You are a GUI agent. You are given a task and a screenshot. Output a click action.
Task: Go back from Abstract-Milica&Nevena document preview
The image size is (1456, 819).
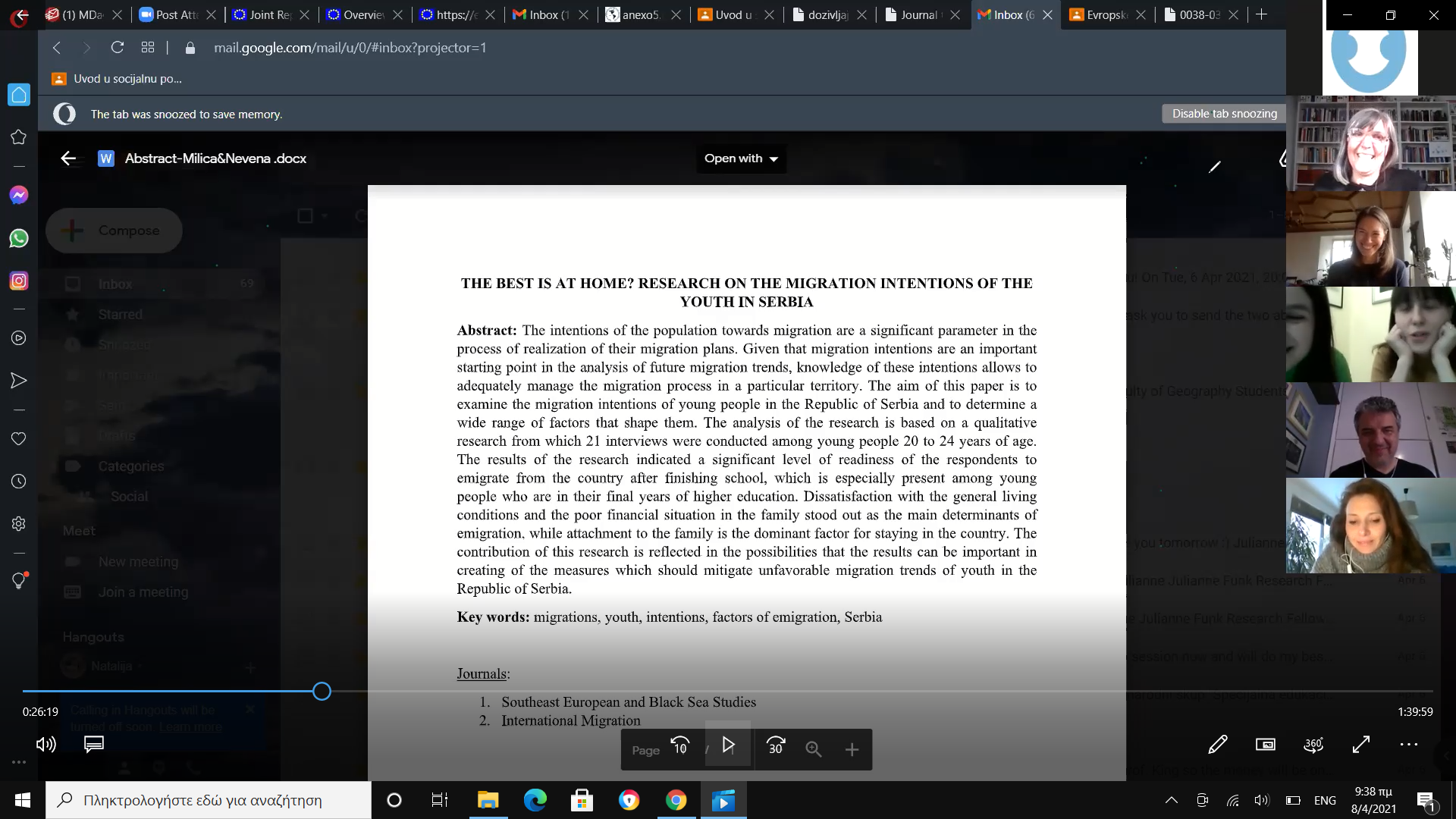(x=68, y=158)
